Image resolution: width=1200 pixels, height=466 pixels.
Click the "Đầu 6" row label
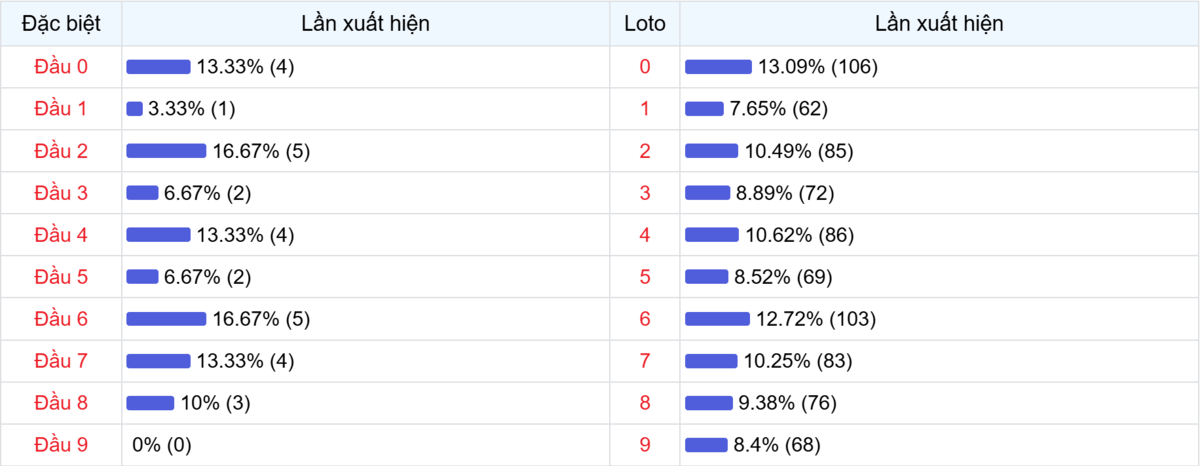point(61,319)
